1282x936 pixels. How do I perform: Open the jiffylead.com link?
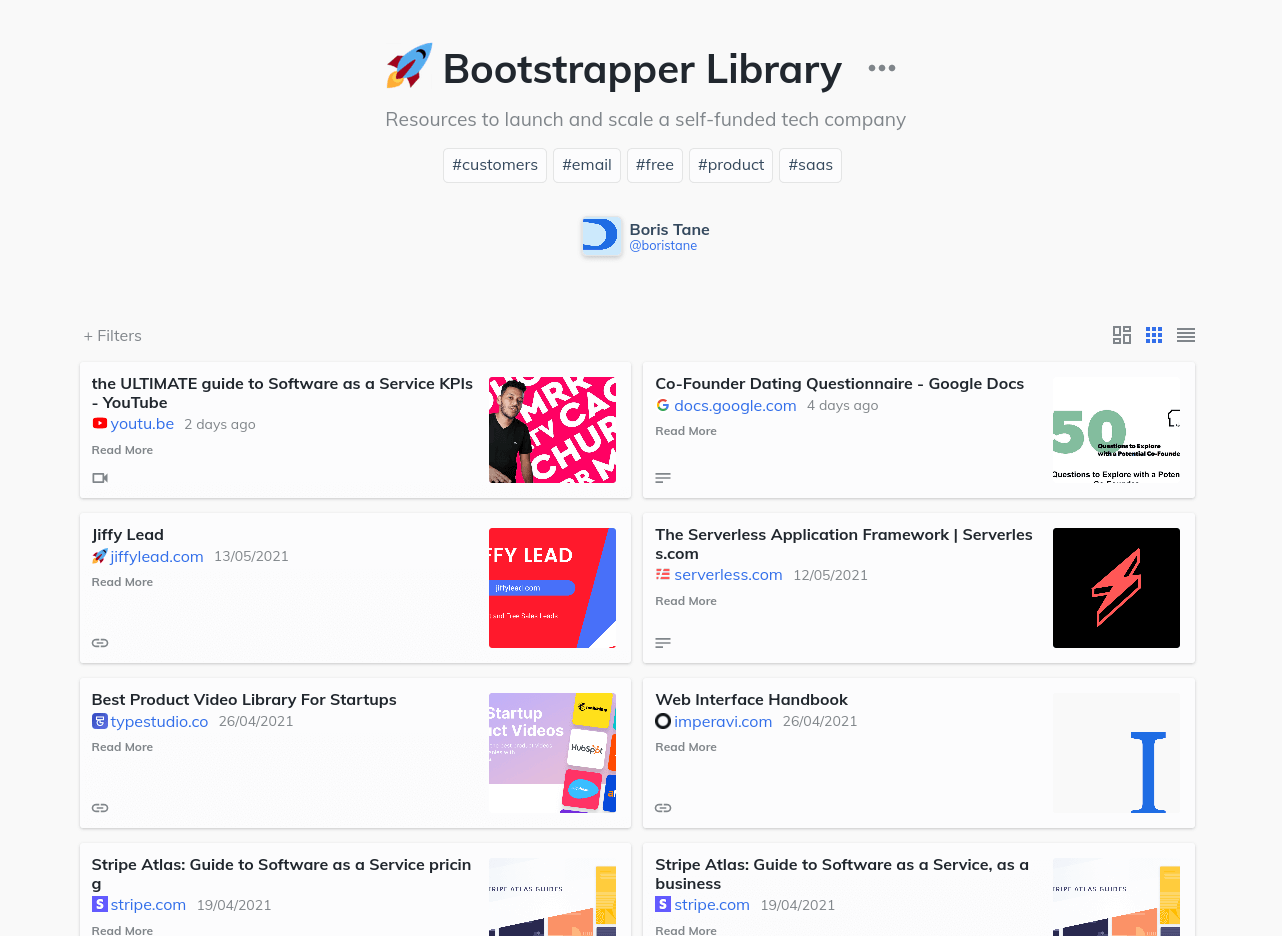(x=157, y=556)
